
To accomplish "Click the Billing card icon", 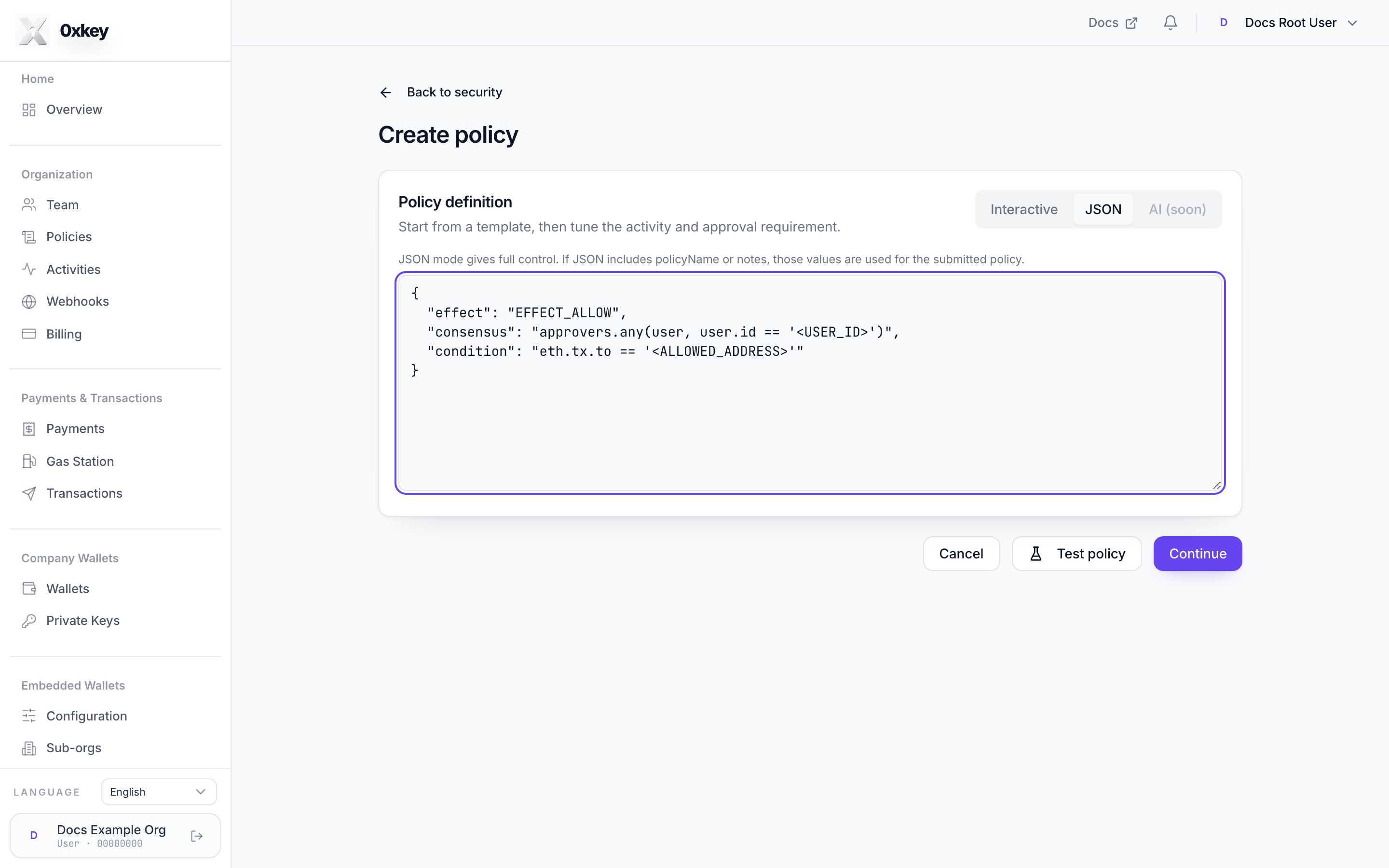I will click(x=29, y=334).
